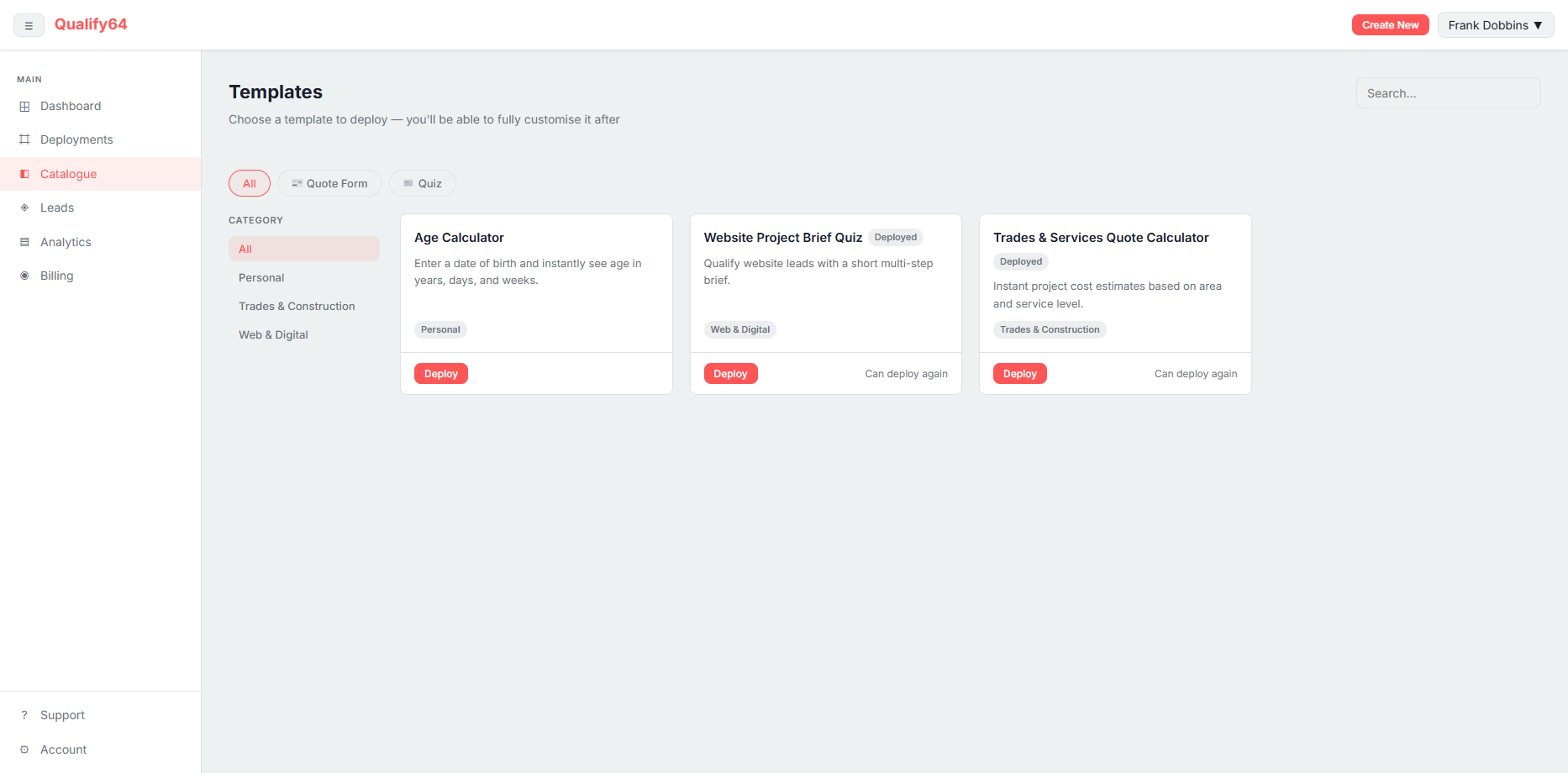
Task: Toggle the sidebar hamburger menu
Action: [29, 25]
